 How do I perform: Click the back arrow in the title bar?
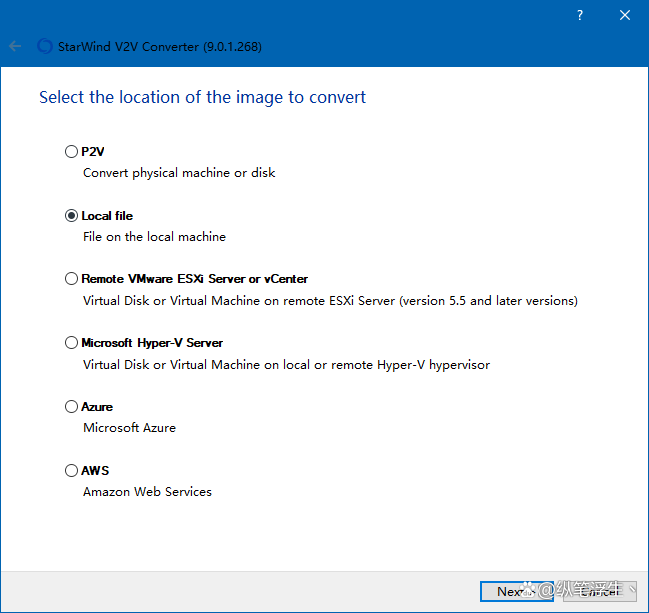[x=15, y=46]
